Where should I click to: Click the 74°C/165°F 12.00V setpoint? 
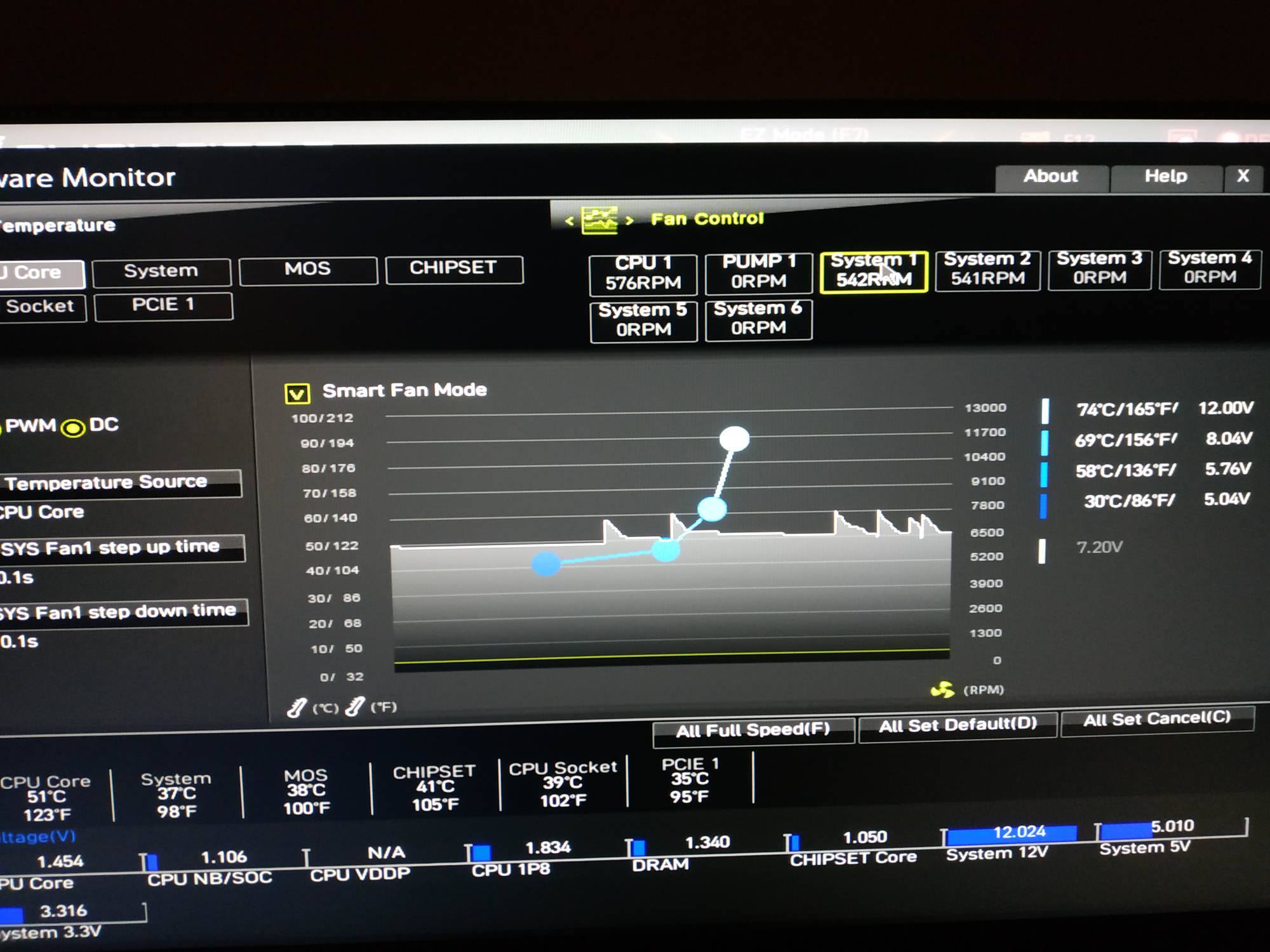point(1165,409)
